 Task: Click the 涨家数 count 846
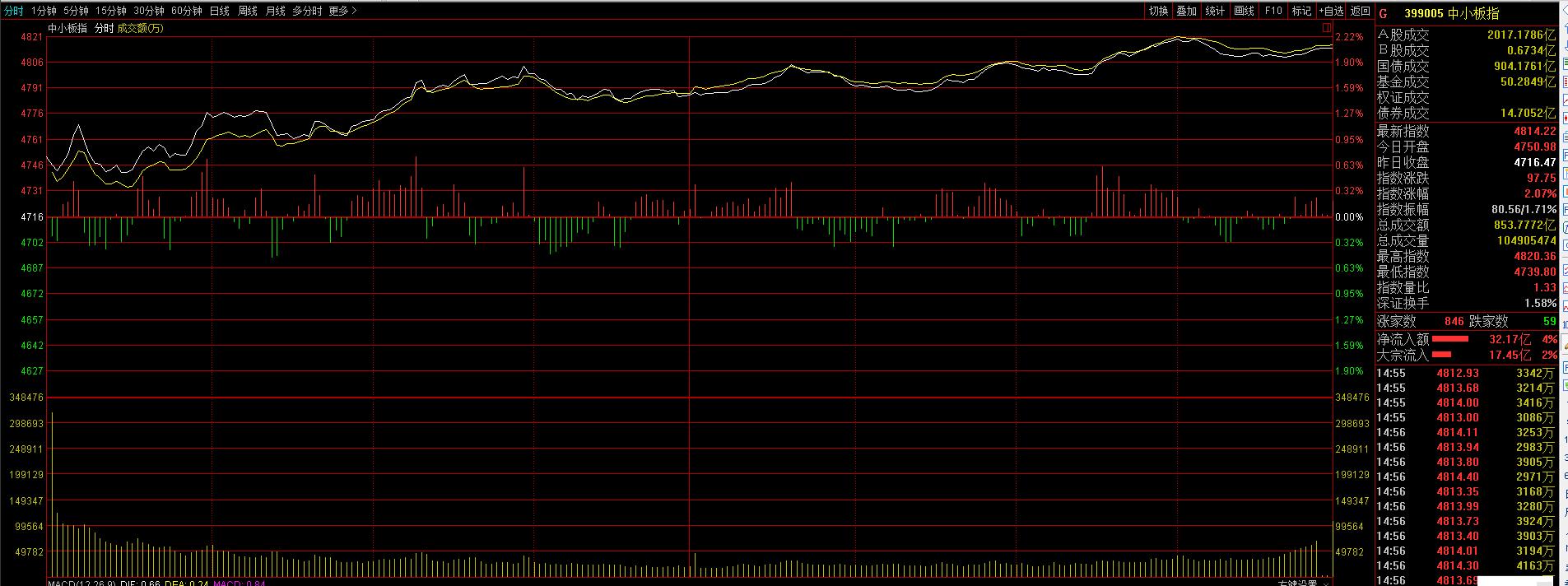click(1454, 321)
